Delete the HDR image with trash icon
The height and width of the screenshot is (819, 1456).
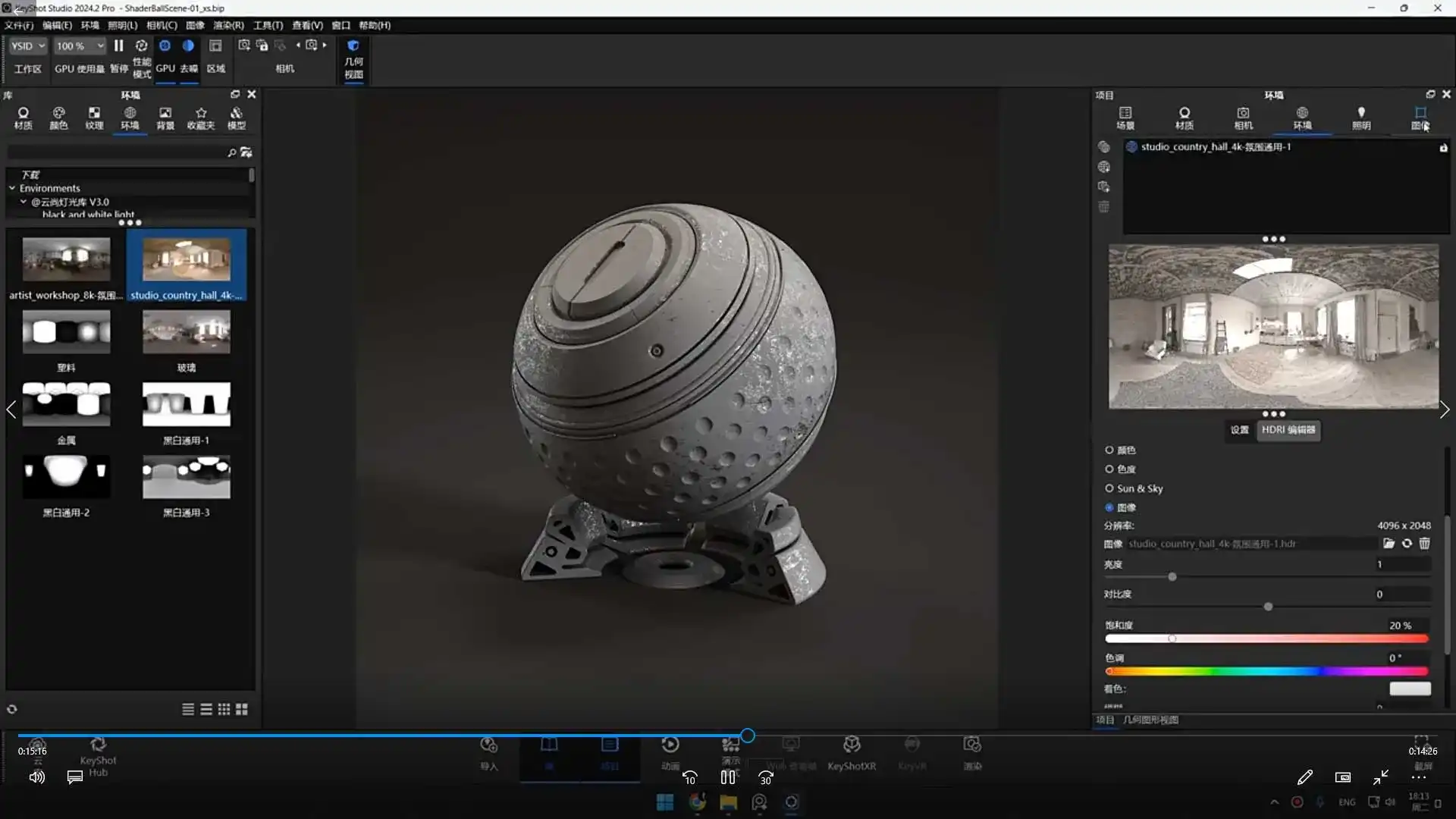coord(1425,544)
